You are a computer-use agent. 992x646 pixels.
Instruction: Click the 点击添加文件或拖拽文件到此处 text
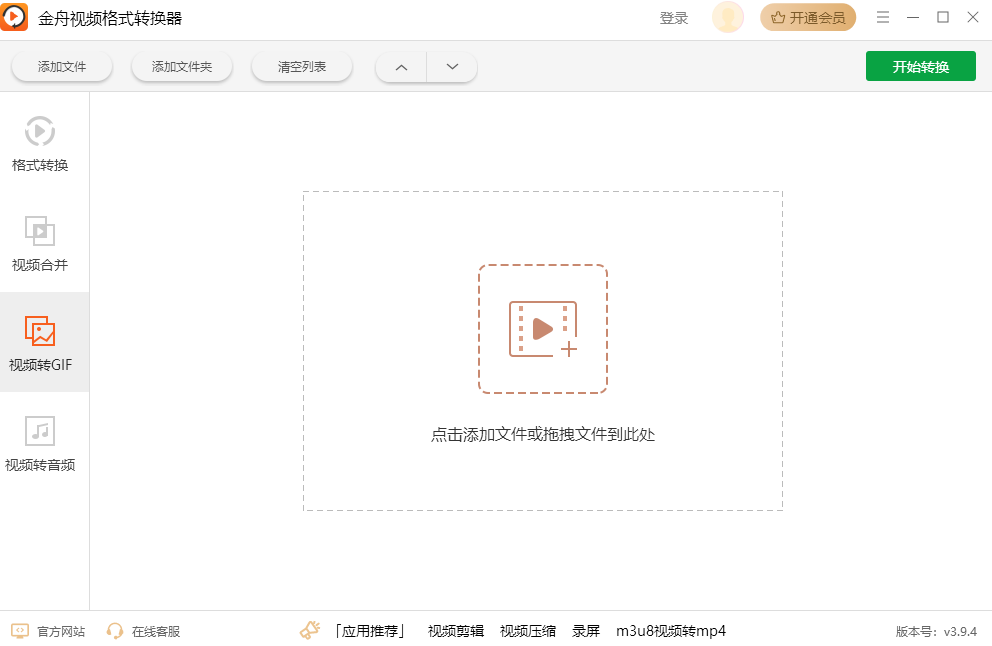point(543,435)
